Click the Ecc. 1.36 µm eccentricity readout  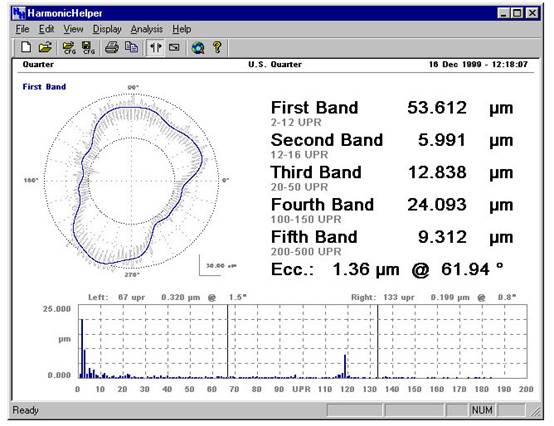point(387,270)
